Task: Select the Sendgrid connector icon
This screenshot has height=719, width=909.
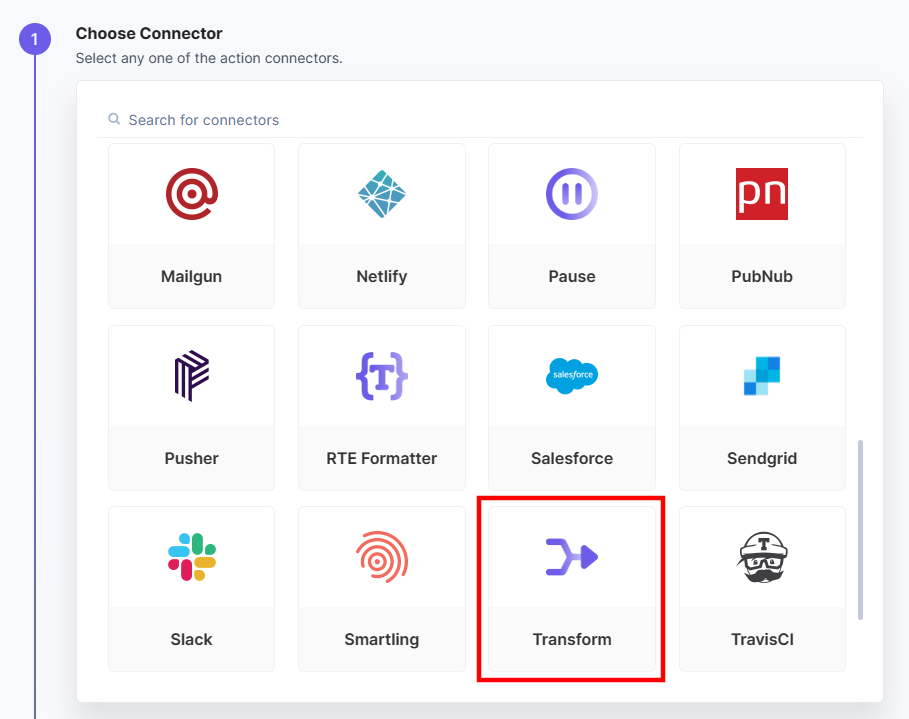Action: point(762,376)
